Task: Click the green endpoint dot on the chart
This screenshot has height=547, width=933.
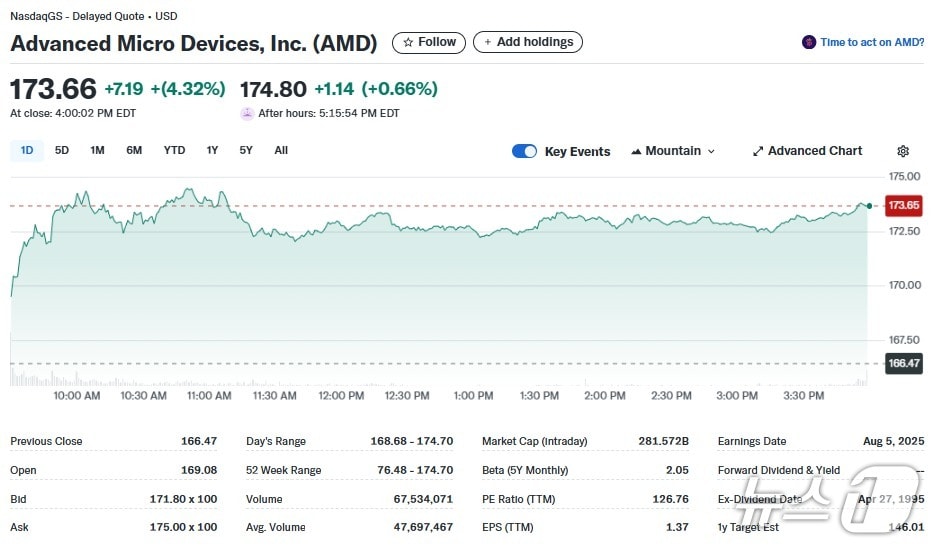Action: pos(869,206)
